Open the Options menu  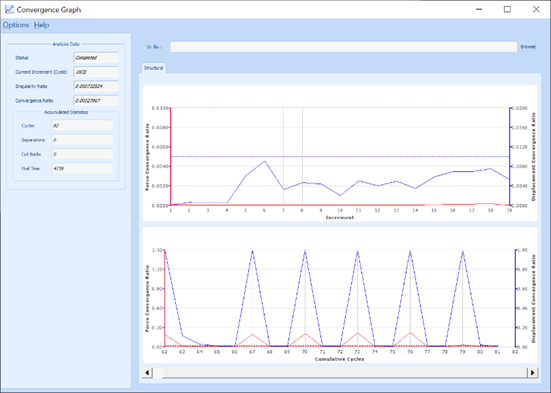pos(16,25)
